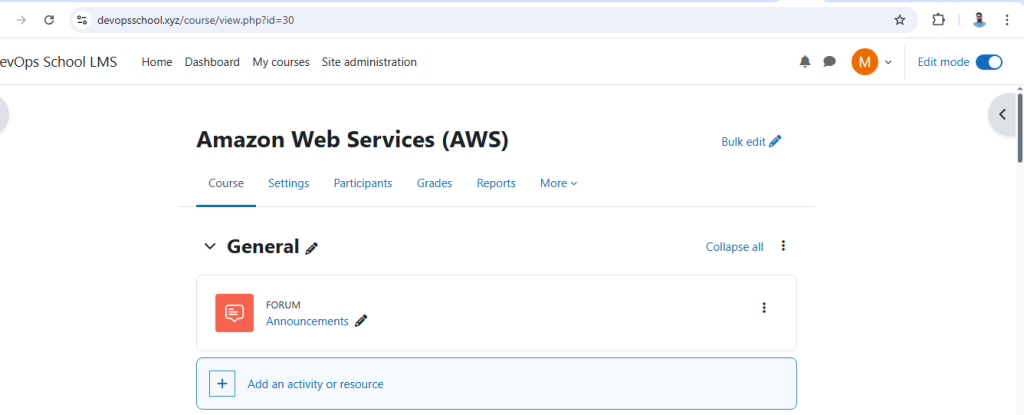1024x415 pixels.
Task: Click the orange forum activity icon
Action: pos(234,313)
